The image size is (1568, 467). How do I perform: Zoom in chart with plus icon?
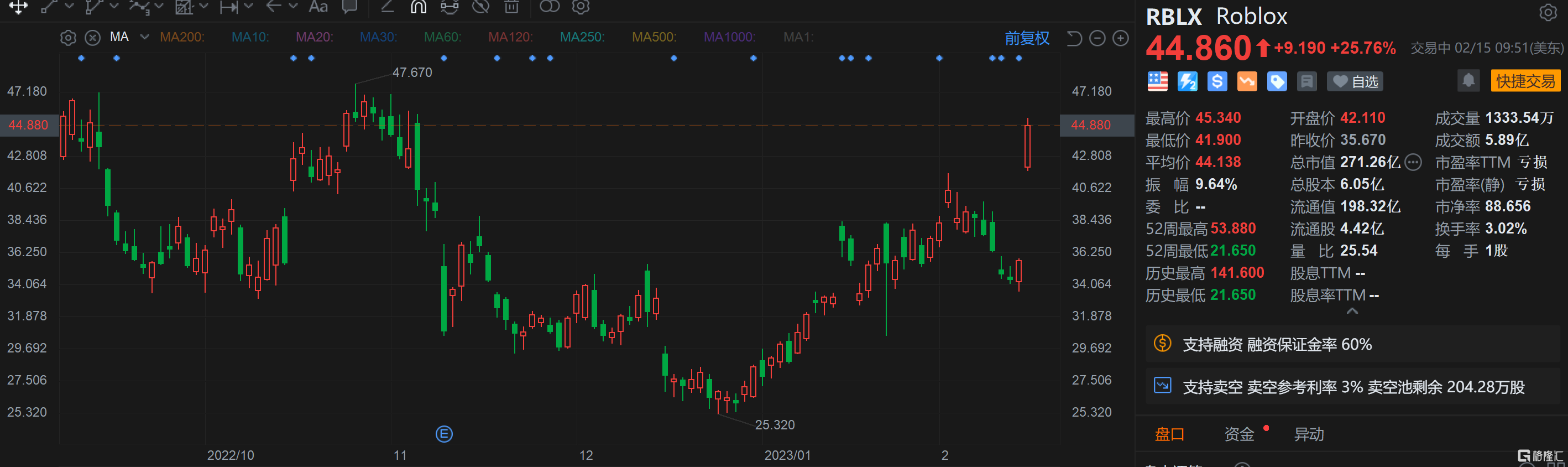click(x=1121, y=38)
